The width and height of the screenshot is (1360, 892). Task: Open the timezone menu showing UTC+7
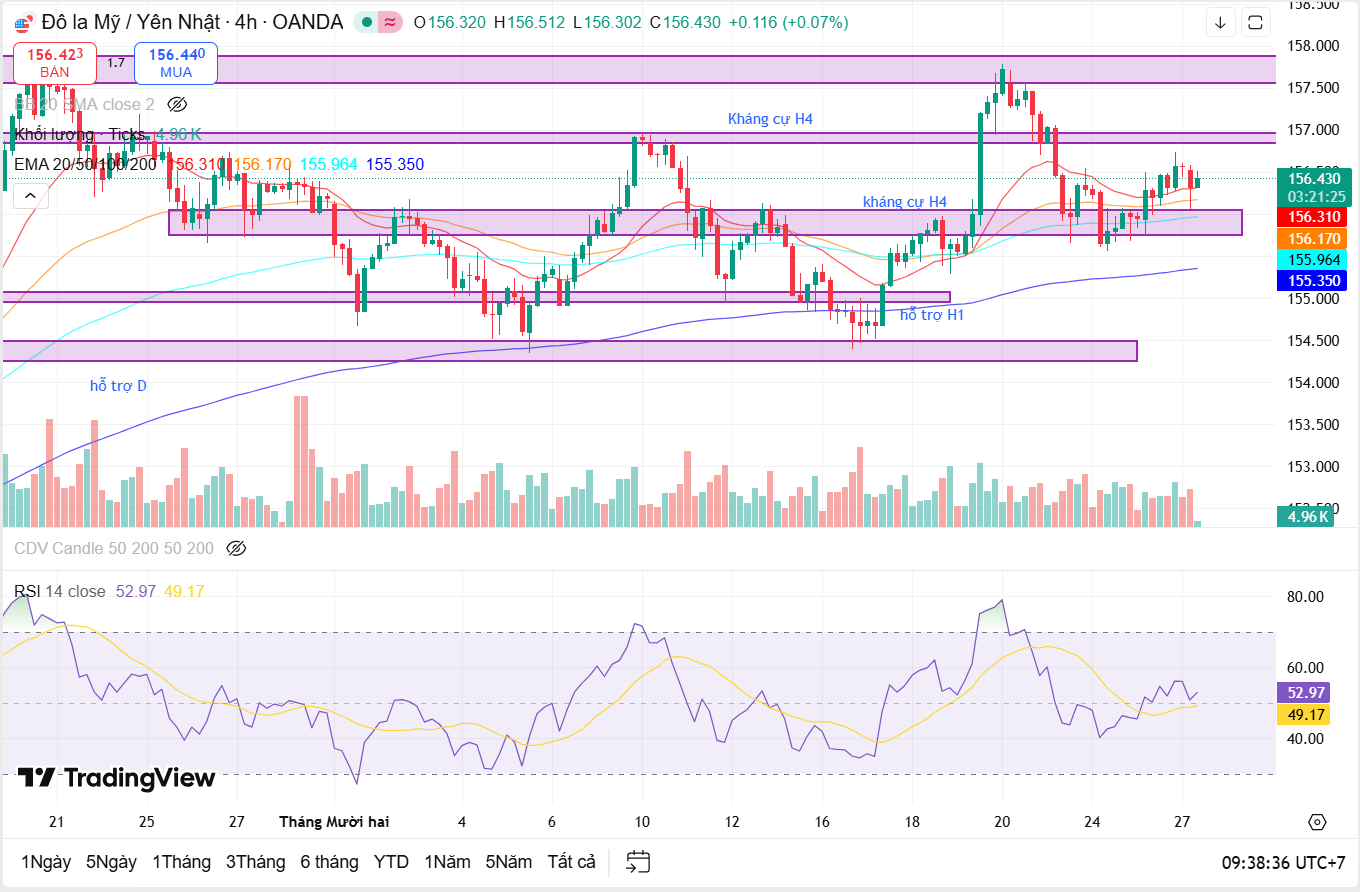(x=1283, y=861)
